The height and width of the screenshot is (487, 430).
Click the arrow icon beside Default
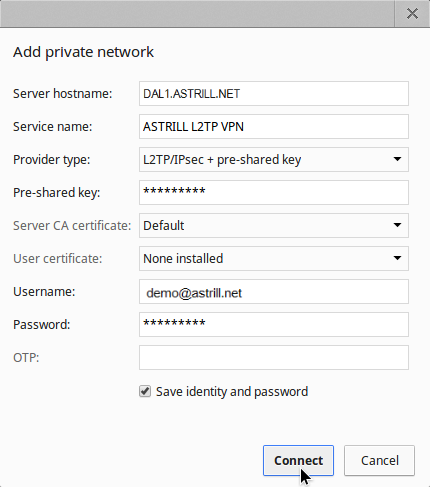pyautogui.click(x=397, y=225)
